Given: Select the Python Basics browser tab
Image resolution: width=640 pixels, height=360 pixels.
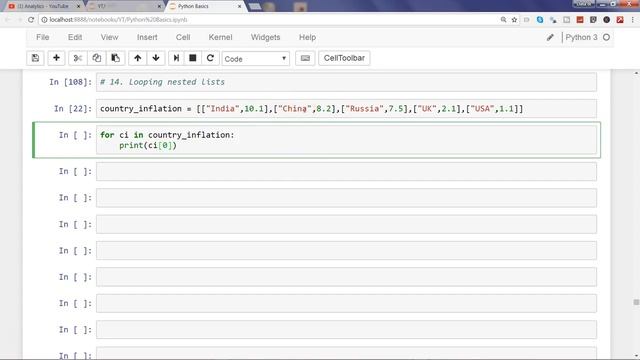Looking at the screenshot, I should click(x=205, y=6).
